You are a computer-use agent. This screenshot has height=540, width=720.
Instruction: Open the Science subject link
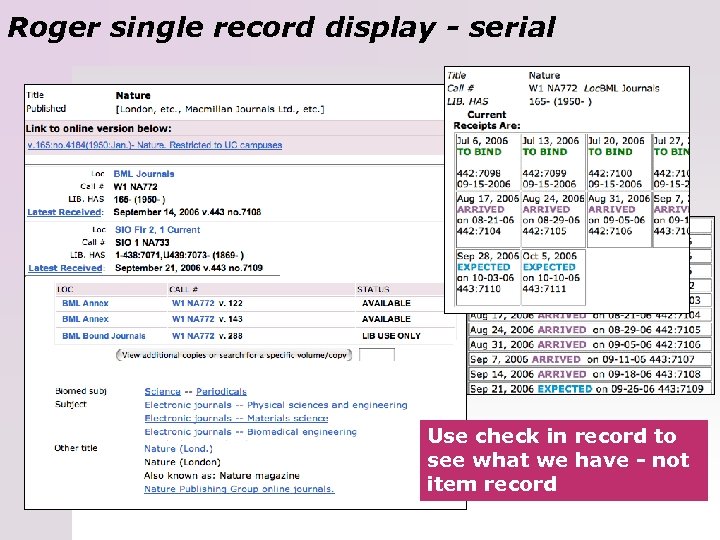pyautogui.click(x=163, y=392)
